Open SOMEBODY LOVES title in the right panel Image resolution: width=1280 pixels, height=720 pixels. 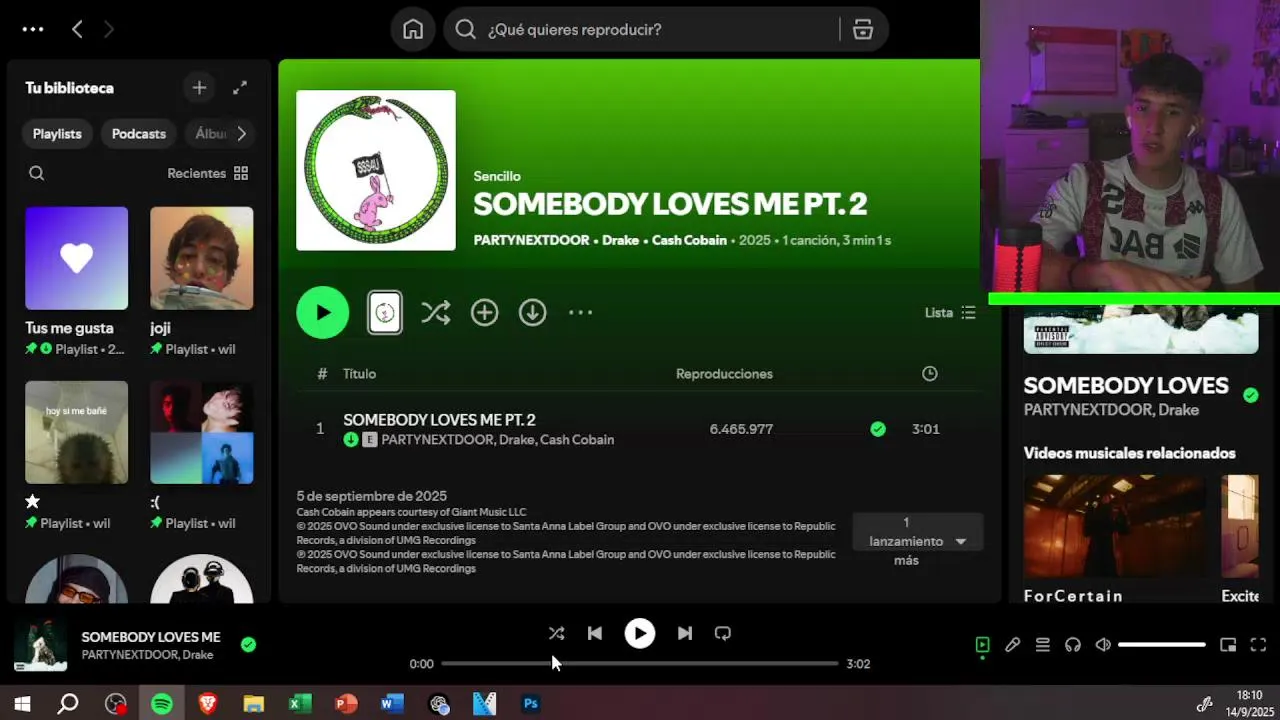(1126, 385)
